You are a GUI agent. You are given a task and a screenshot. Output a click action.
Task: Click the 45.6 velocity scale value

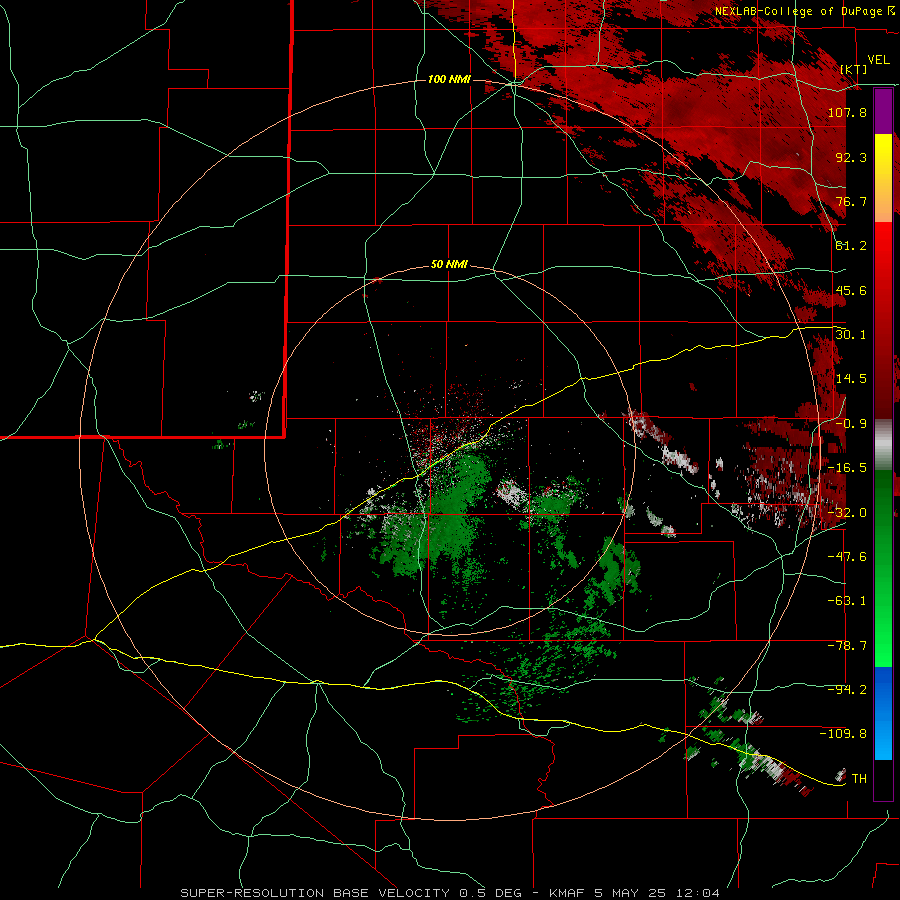(851, 290)
